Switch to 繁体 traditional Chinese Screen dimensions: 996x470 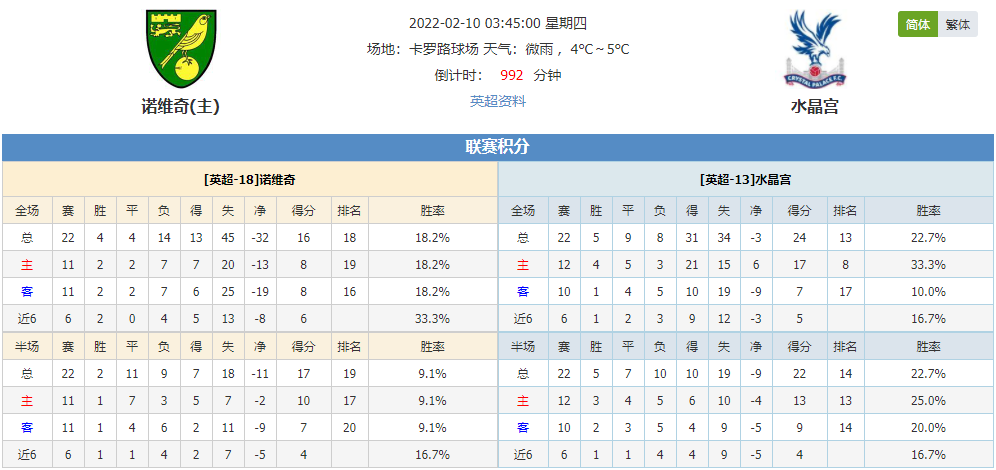pyautogui.click(x=957, y=25)
